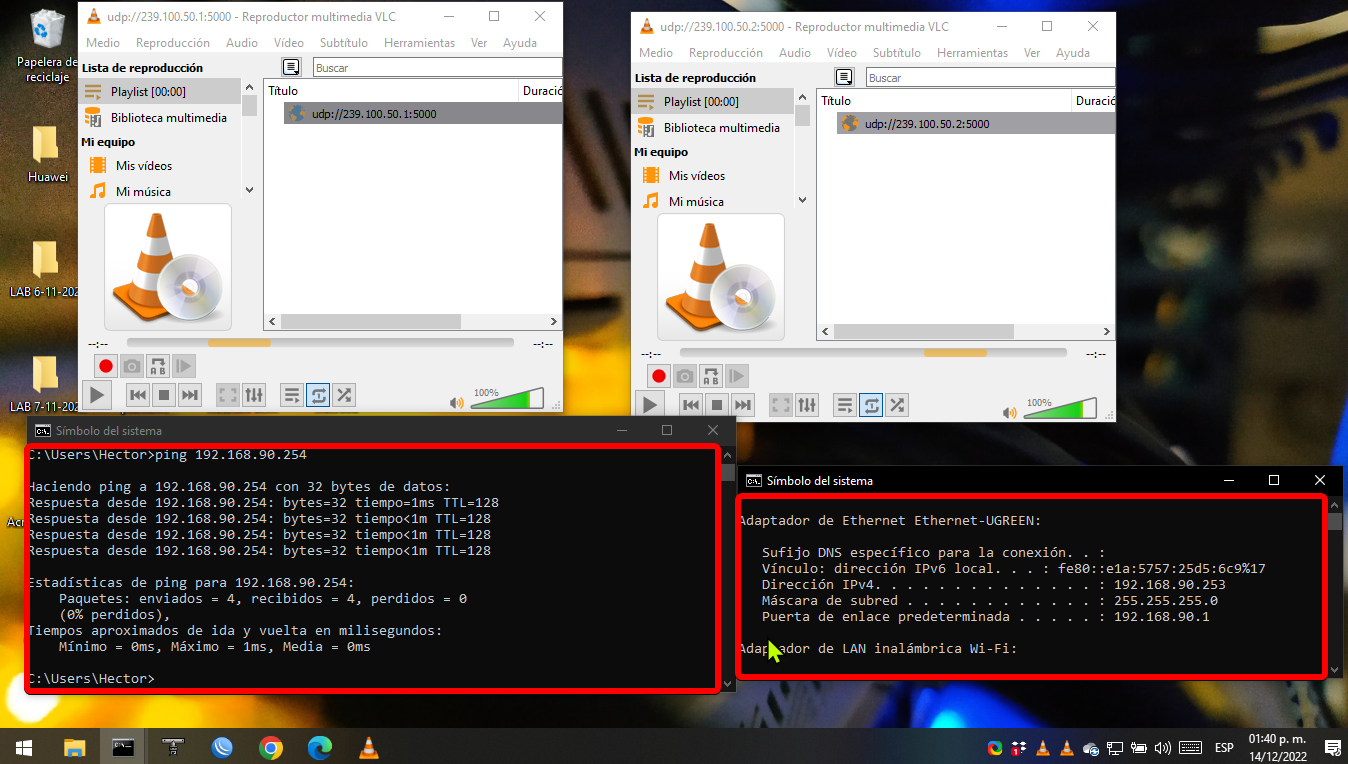The height and width of the screenshot is (764, 1348).
Task: Adjust the volume slider in the left VLC window
Action: coord(506,399)
